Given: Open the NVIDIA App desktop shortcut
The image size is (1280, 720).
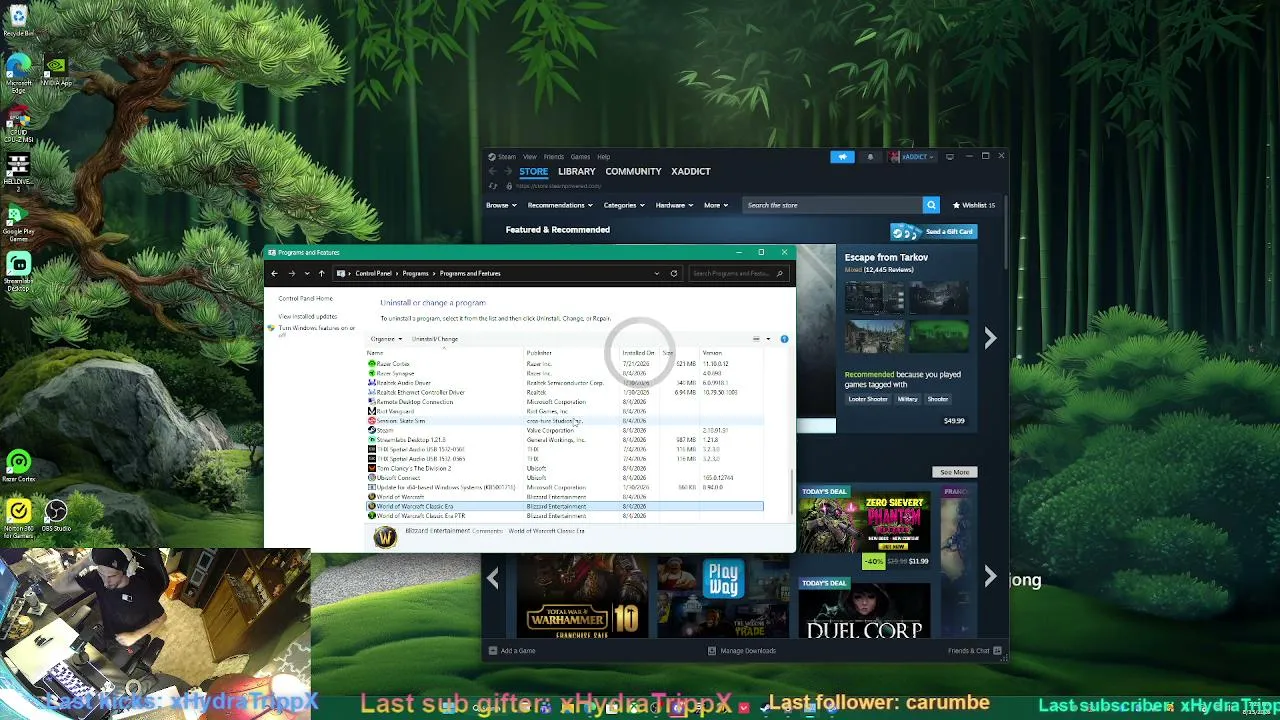Looking at the screenshot, I should 56,70.
